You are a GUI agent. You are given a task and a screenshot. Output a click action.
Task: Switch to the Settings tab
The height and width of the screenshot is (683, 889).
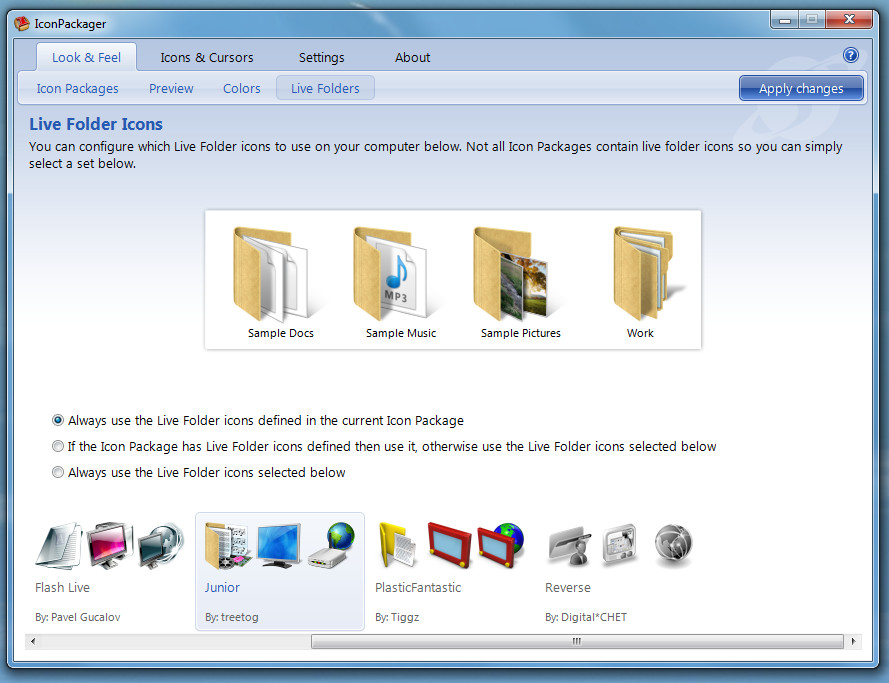[x=321, y=57]
